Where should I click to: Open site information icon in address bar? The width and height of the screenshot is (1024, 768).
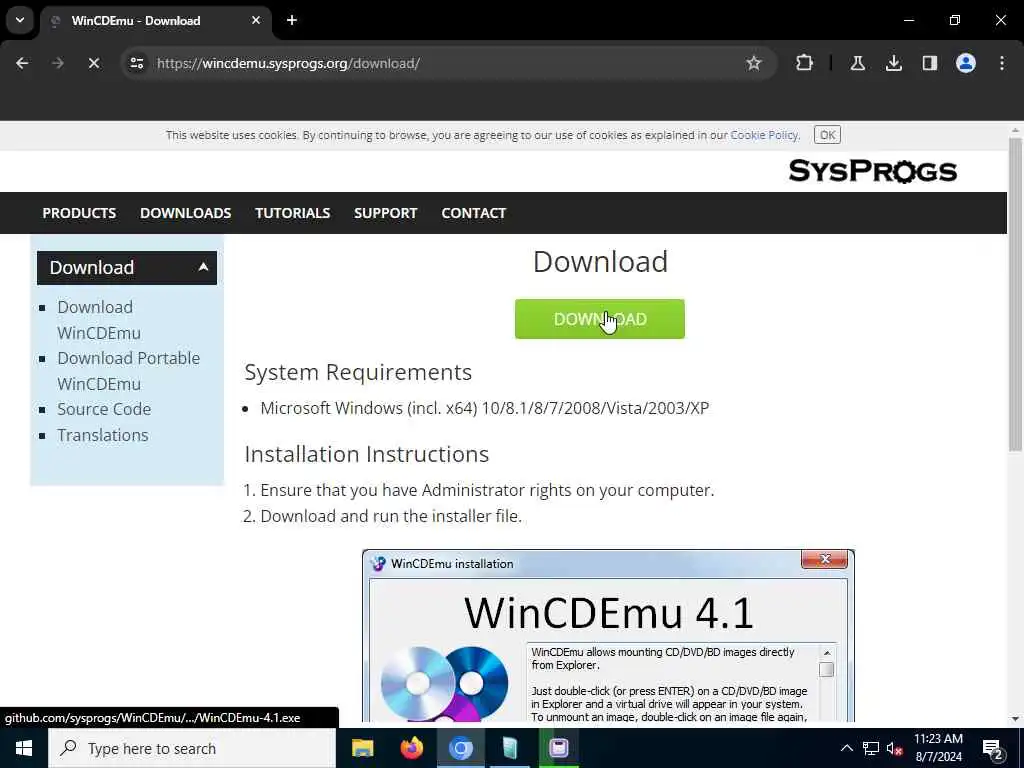pyautogui.click(x=136, y=63)
